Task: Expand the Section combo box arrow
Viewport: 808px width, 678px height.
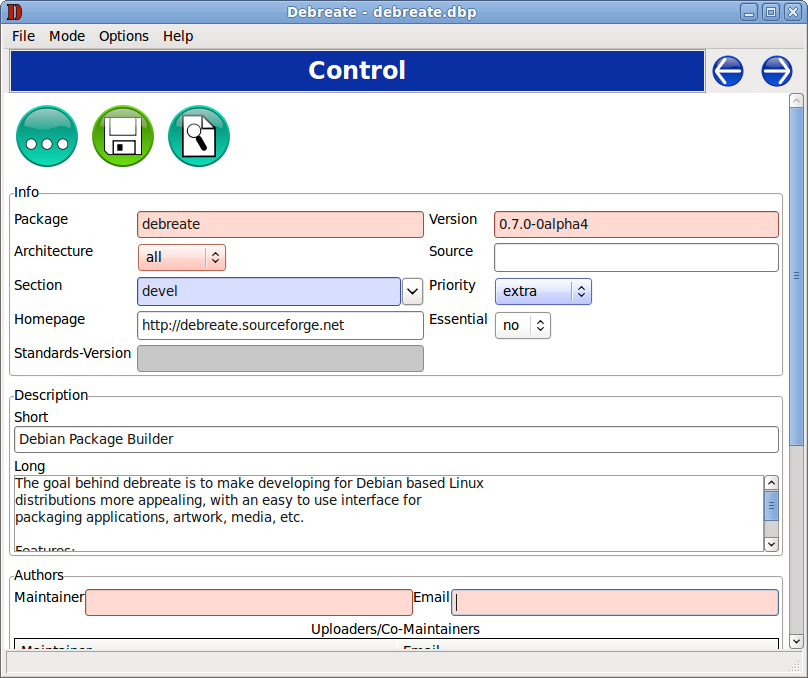Action: (x=412, y=292)
